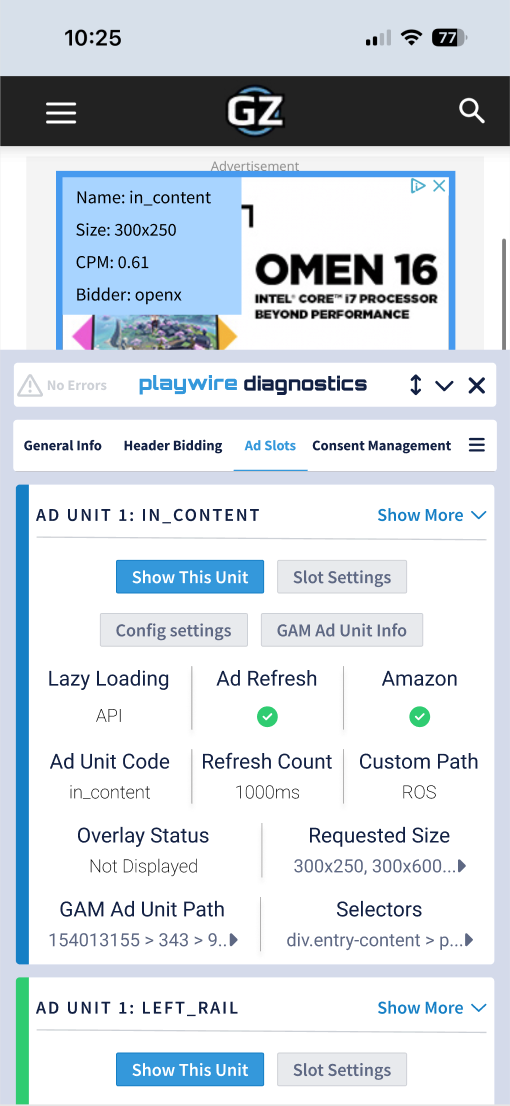Screen dimensions: 510x1106
Task: Open the site hamburger menu
Action: pyautogui.click(x=61, y=112)
